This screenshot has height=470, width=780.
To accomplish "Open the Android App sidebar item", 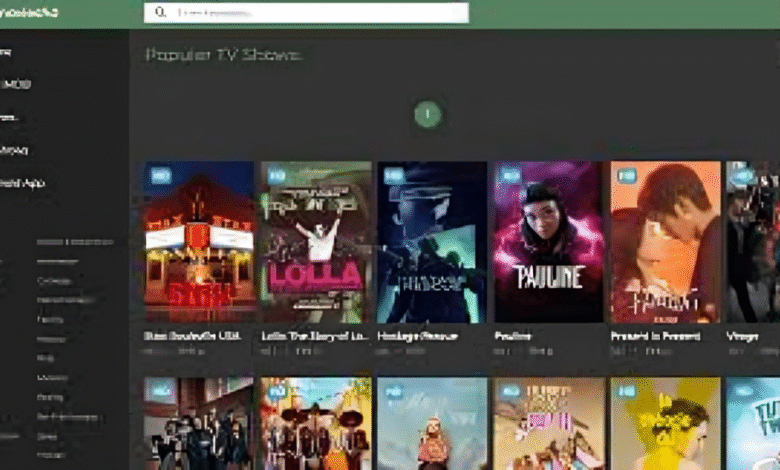I will 22,183.
